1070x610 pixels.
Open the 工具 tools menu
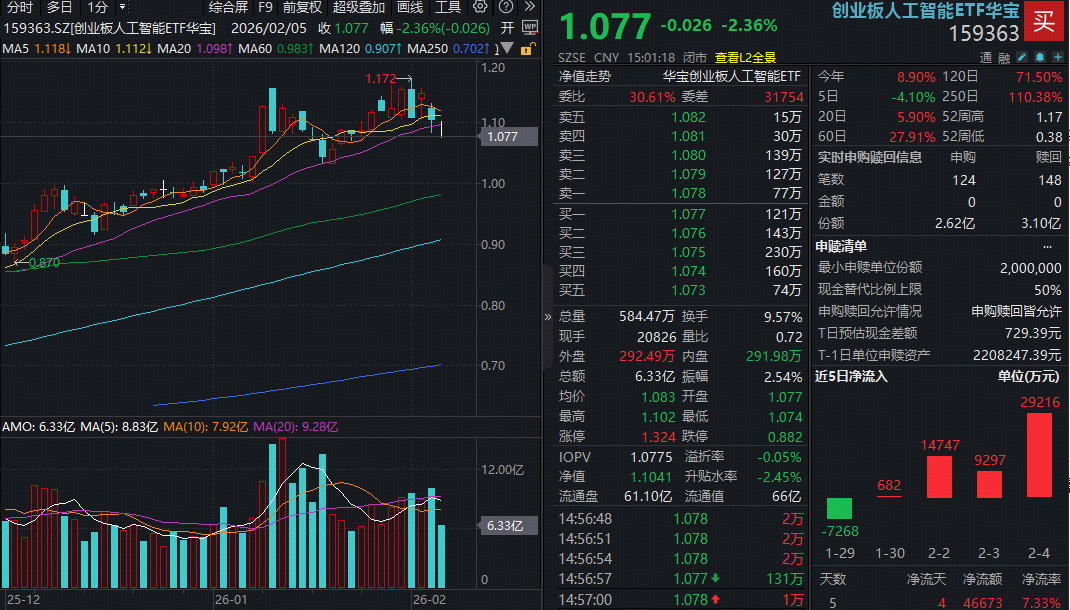(x=447, y=7)
